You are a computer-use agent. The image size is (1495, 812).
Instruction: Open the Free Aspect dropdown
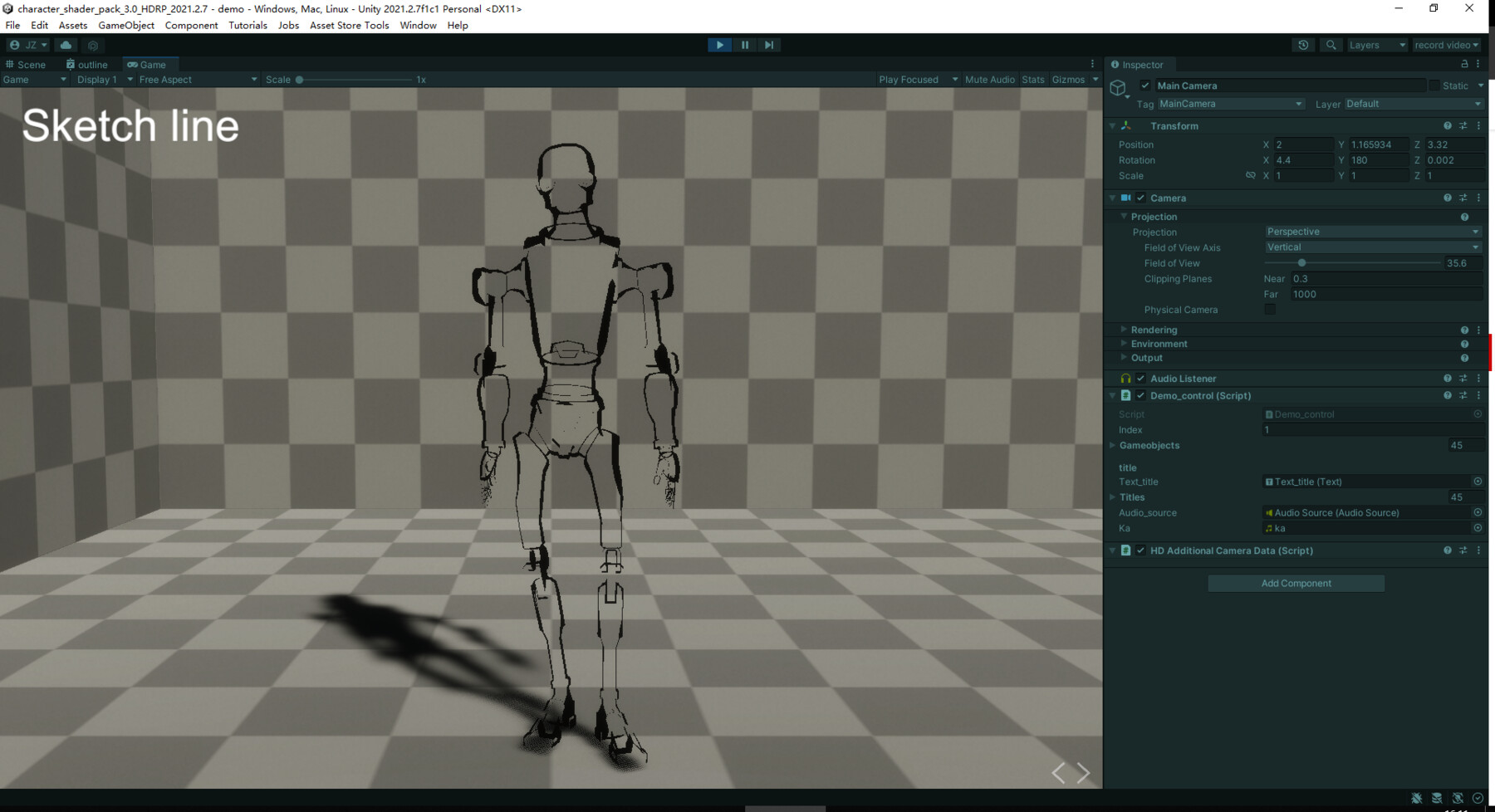coord(195,79)
